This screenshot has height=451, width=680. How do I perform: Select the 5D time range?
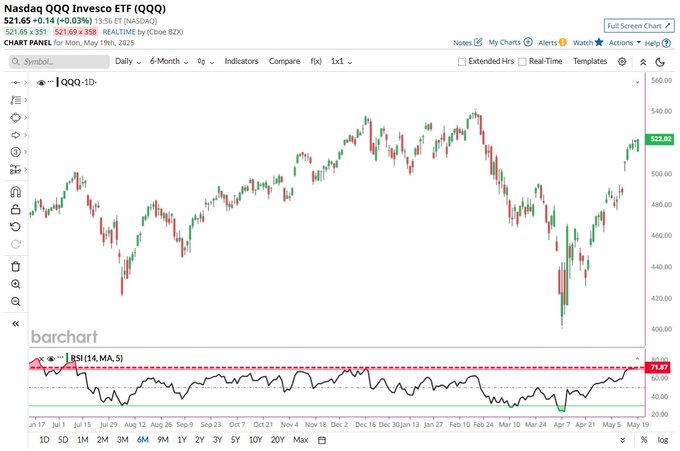(63, 440)
